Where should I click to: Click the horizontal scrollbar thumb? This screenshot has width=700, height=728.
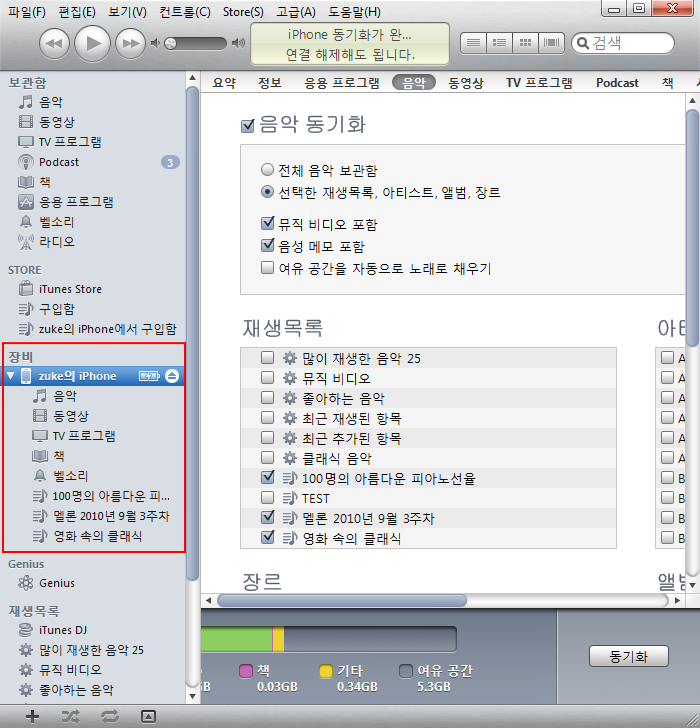(x=342, y=601)
